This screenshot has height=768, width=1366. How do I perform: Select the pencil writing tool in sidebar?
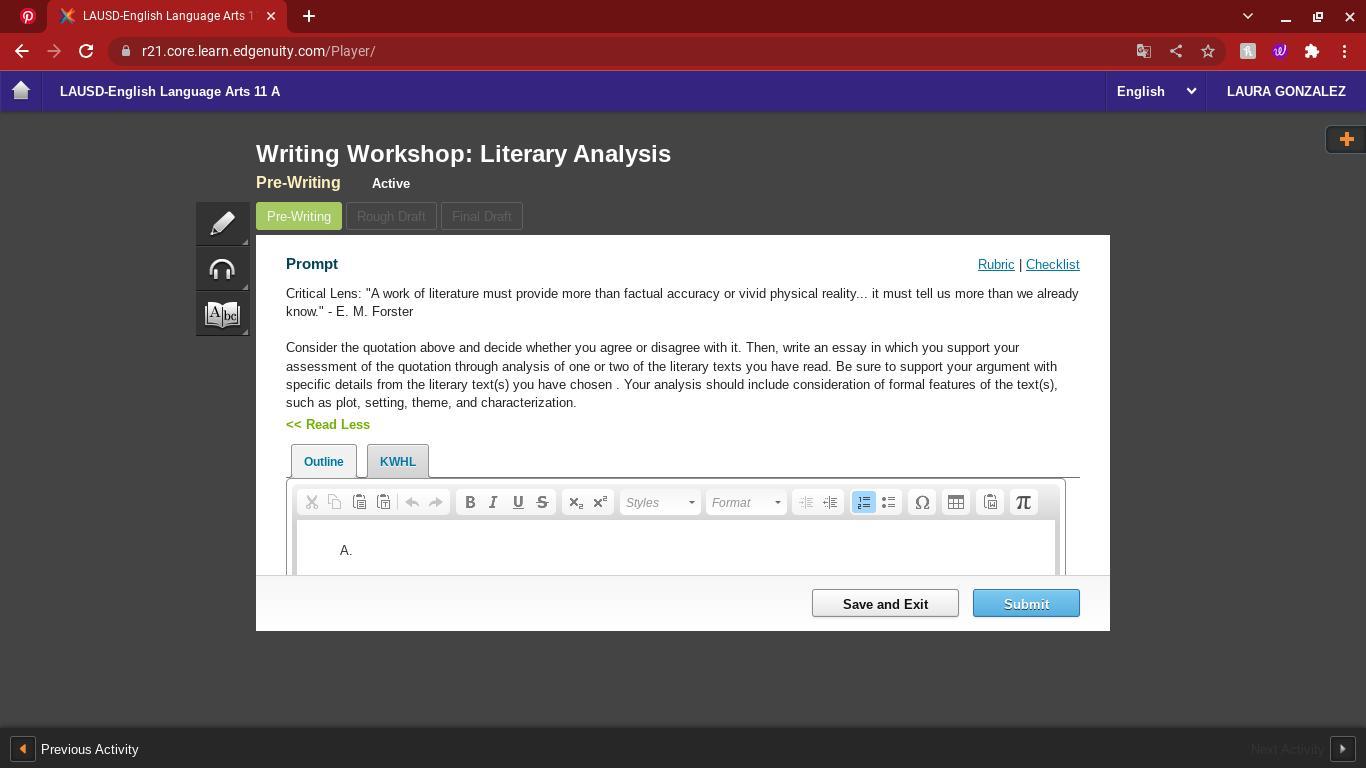(x=222, y=223)
